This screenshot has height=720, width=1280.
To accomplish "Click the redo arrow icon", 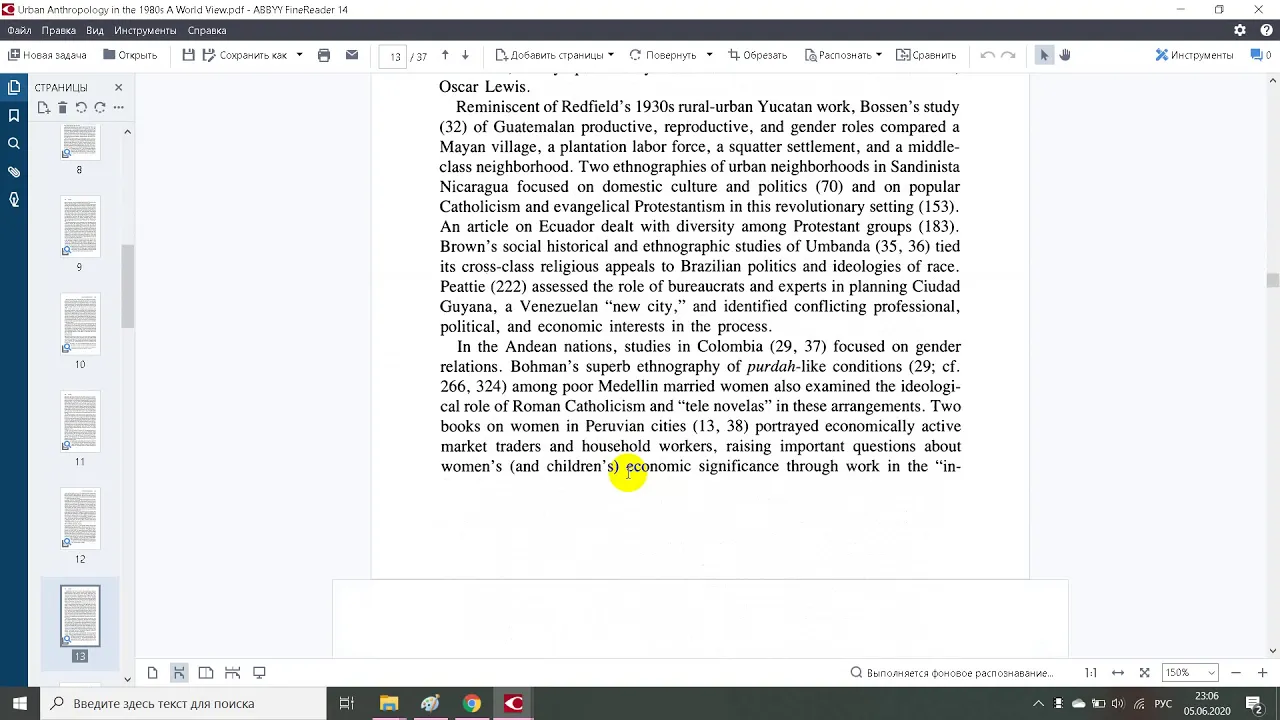I will tap(1008, 55).
